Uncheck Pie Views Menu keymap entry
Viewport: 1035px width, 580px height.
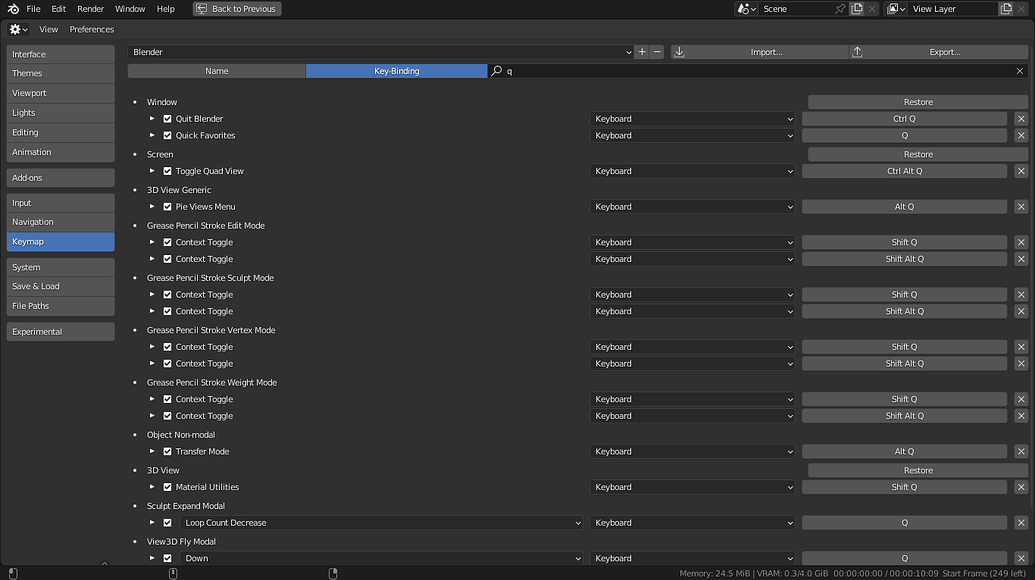coord(167,207)
